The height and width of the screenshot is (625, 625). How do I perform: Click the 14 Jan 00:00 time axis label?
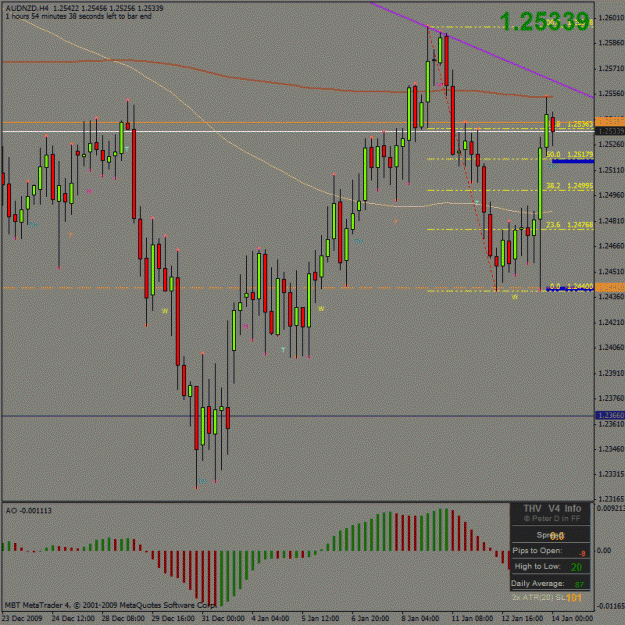click(x=573, y=618)
